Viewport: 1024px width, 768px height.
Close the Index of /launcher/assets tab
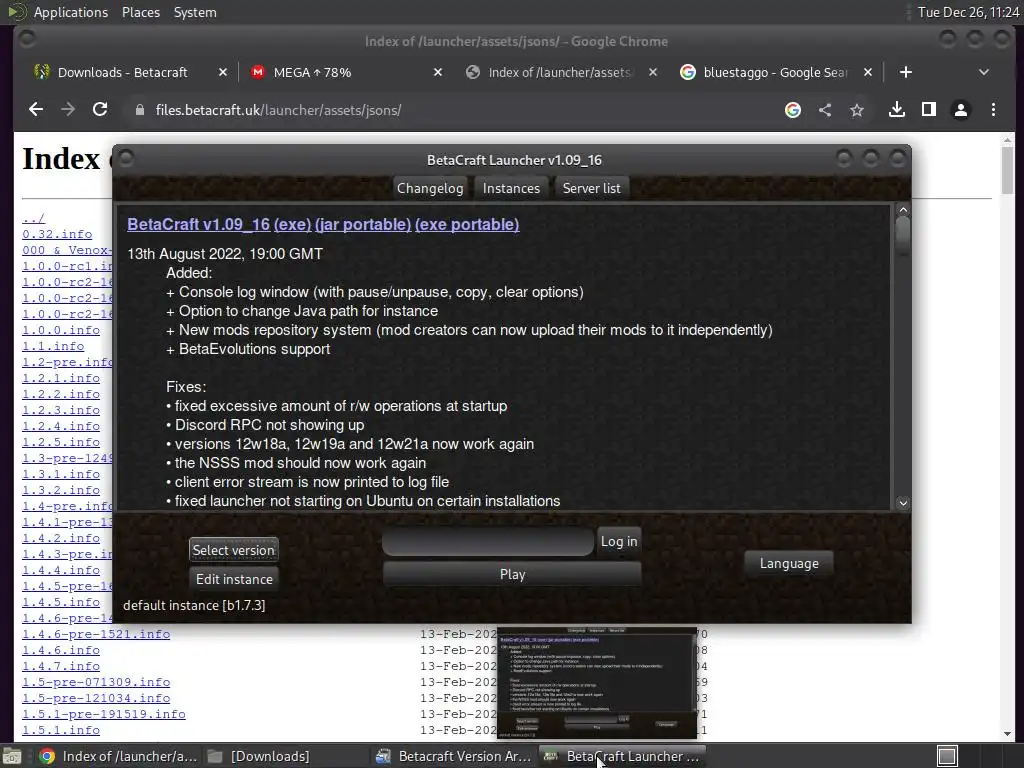tap(652, 72)
